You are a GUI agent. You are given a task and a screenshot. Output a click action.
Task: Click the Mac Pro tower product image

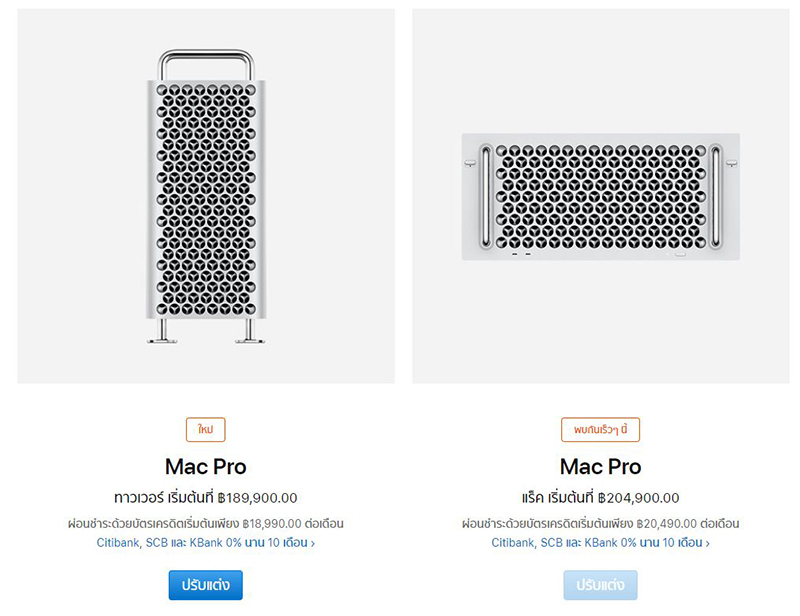pos(206,200)
